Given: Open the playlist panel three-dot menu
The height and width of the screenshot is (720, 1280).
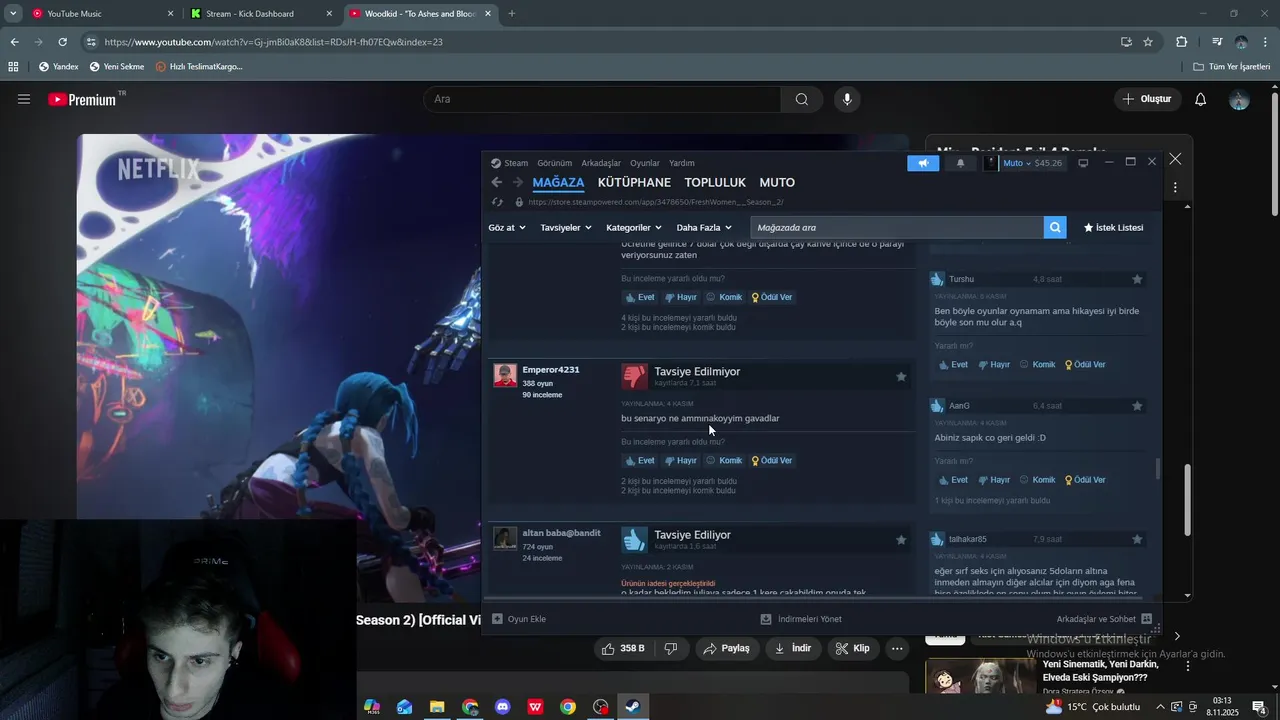Looking at the screenshot, I should [x=1175, y=187].
